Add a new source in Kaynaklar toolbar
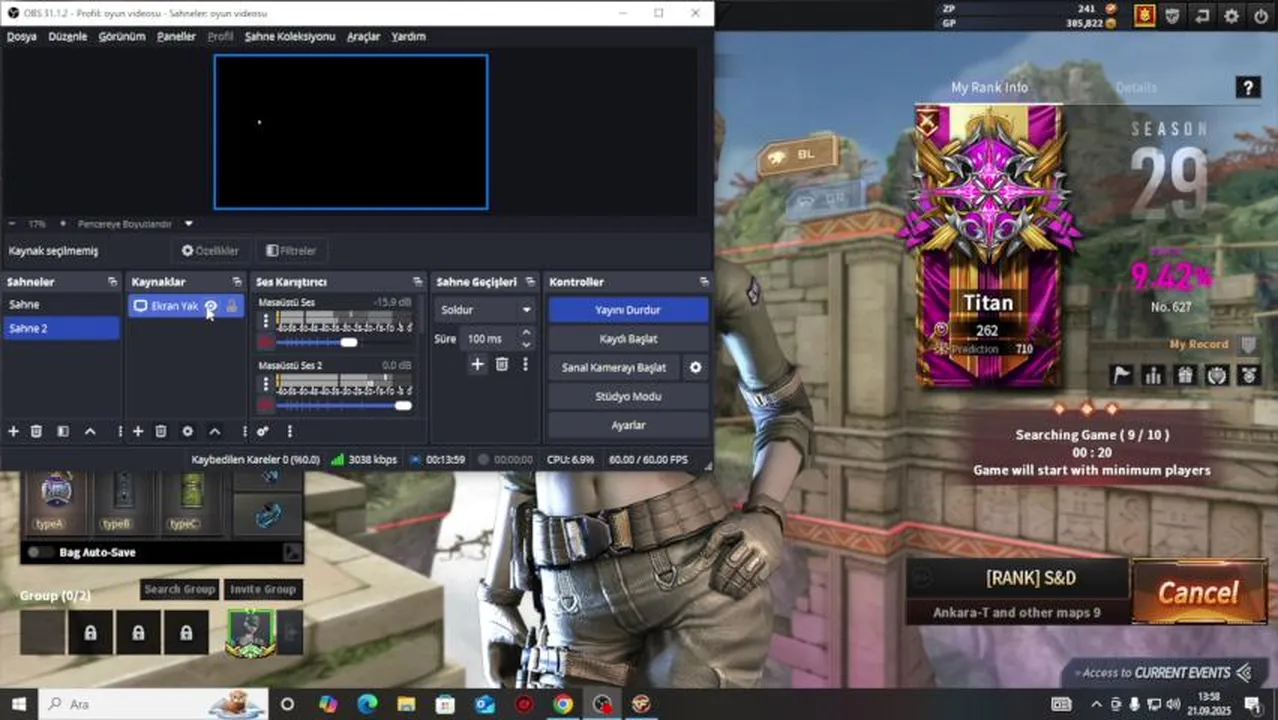The height and width of the screenshot is (720, 1278). coord(138,431)
